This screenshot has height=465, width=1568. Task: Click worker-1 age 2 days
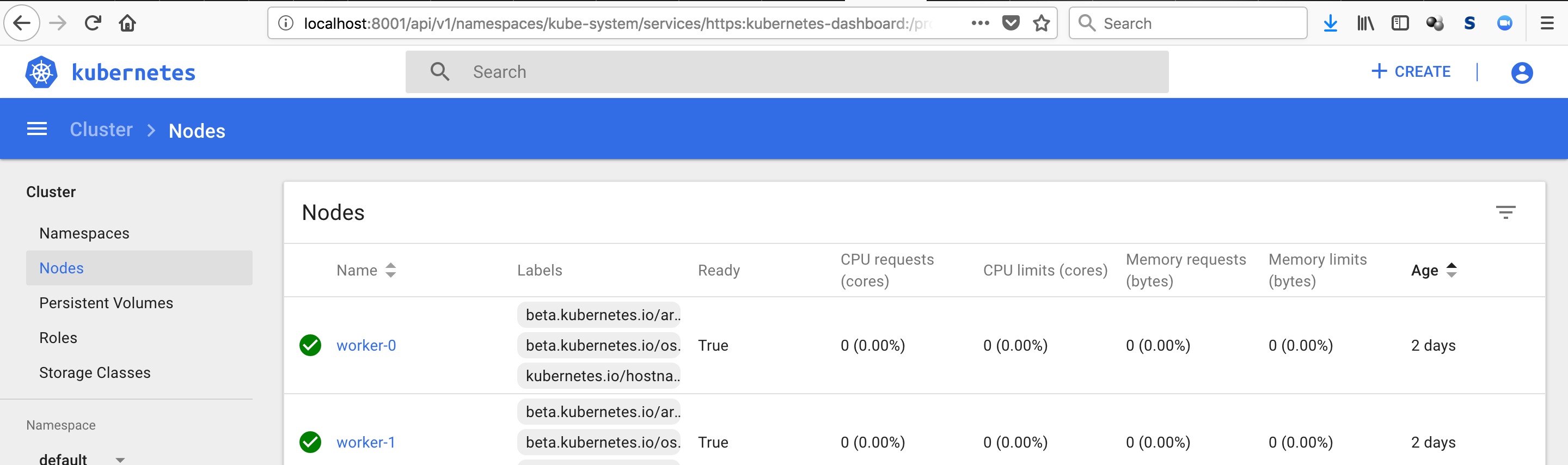pyautogui.click(x=1433, y=442)
